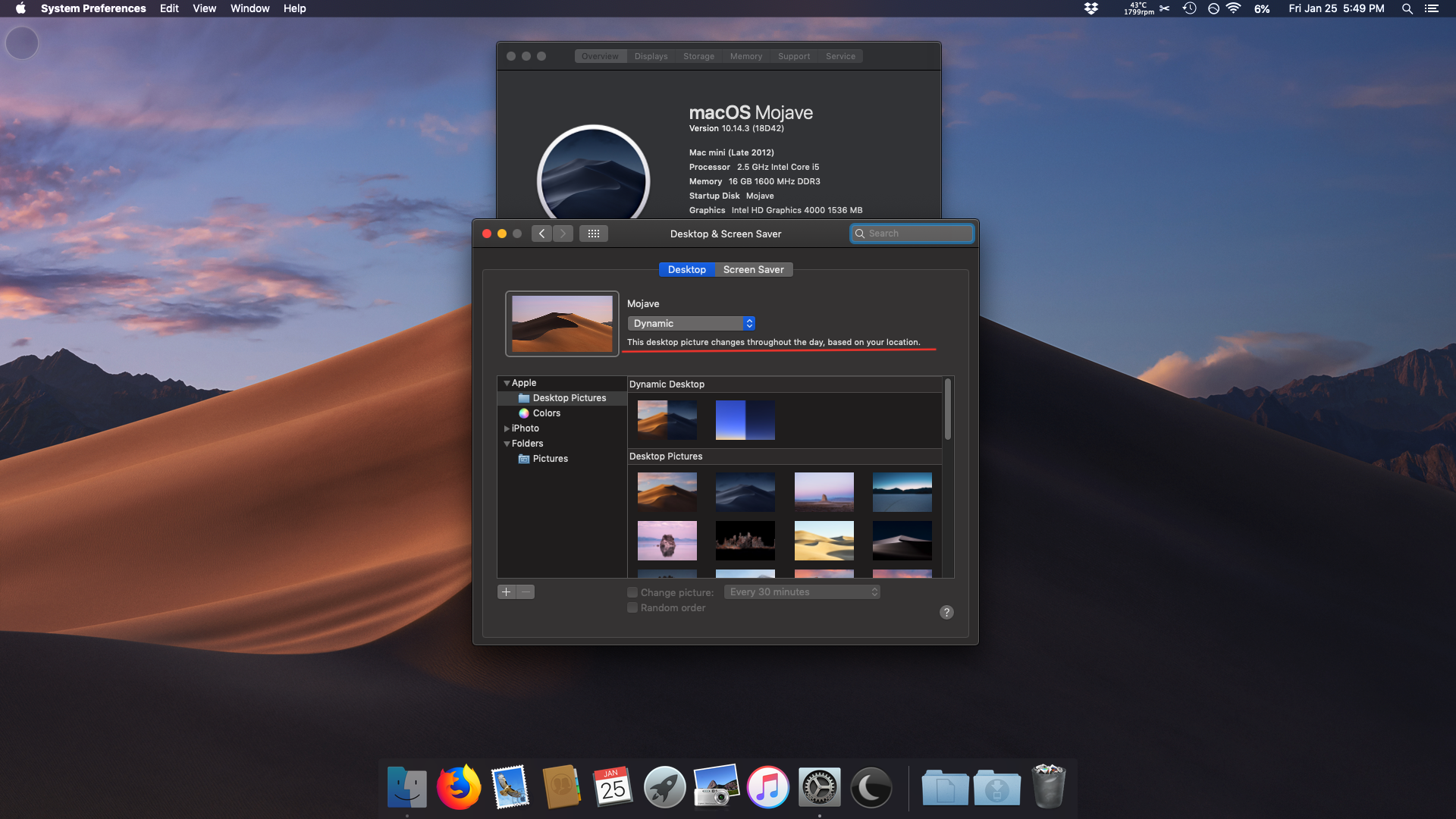This screenshot has width=1456, height=819.
Task: Open the Memory tab in About window
Action: 746,56
